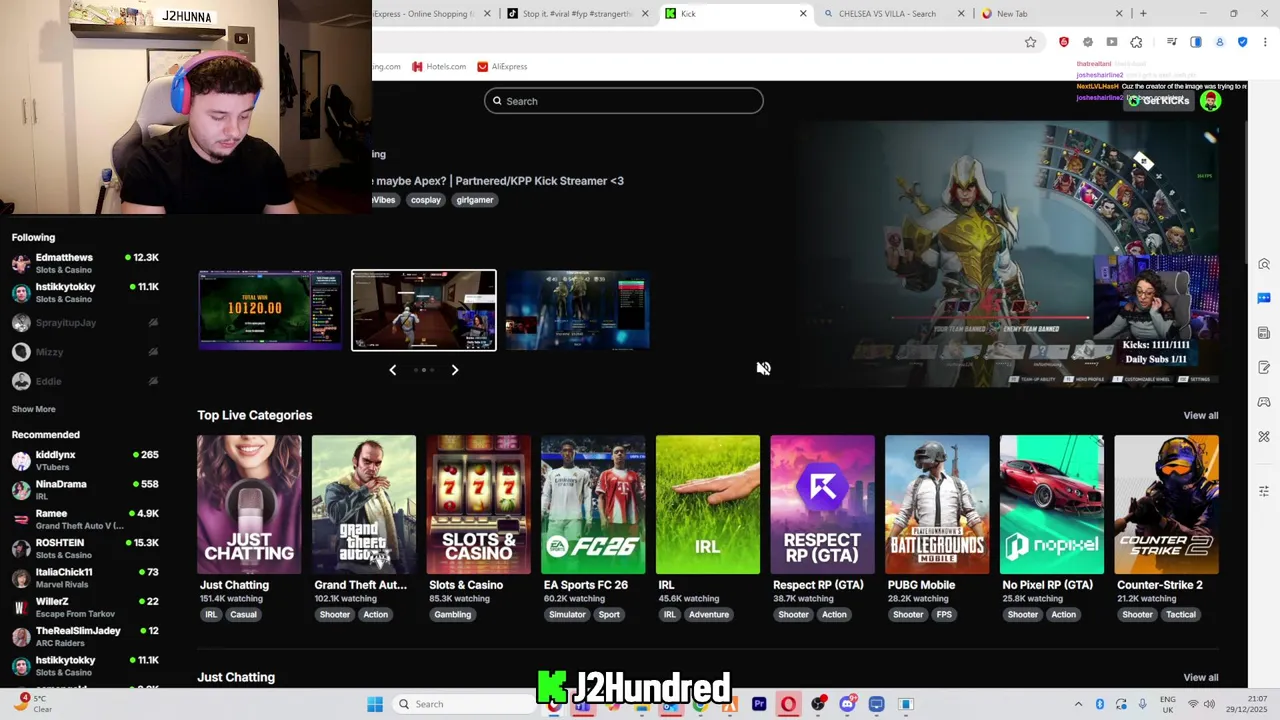1280x720 pixels.
Task: Open offline followed channel Mizzy
Action: point(85,352)
